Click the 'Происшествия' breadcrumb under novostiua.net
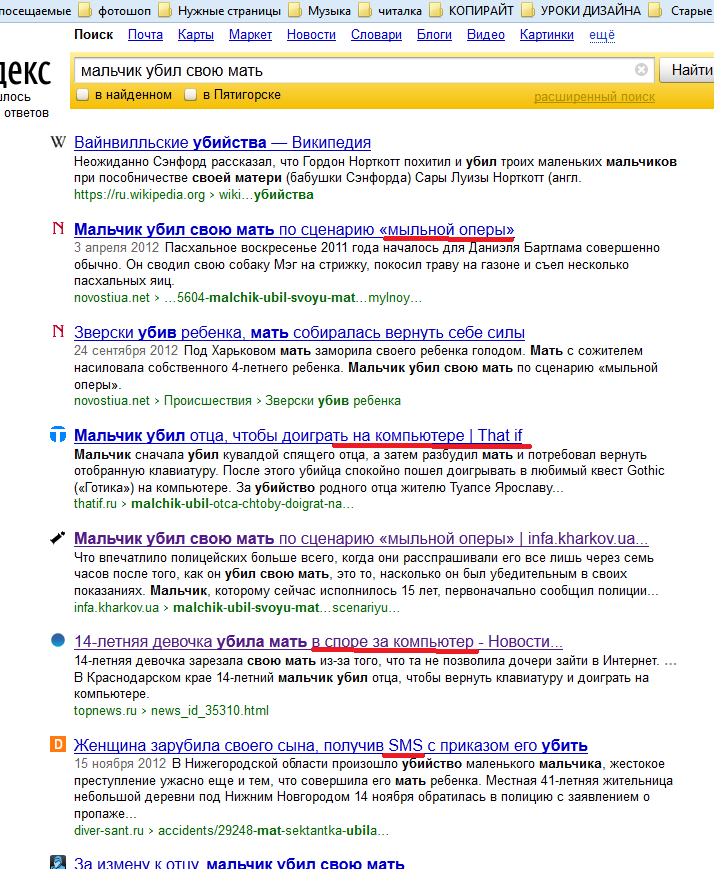The width and height of the screenshot is (714, 869). (x=208, y=401)
